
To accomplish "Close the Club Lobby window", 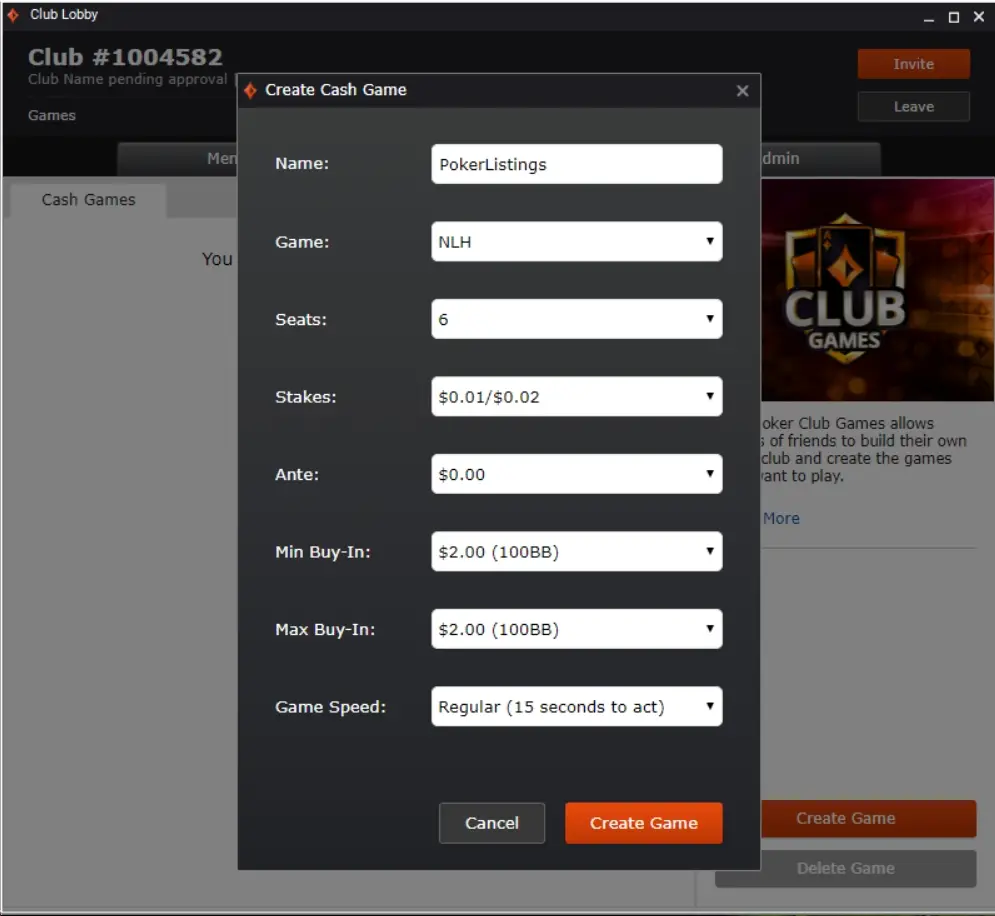I will point(979,16).
